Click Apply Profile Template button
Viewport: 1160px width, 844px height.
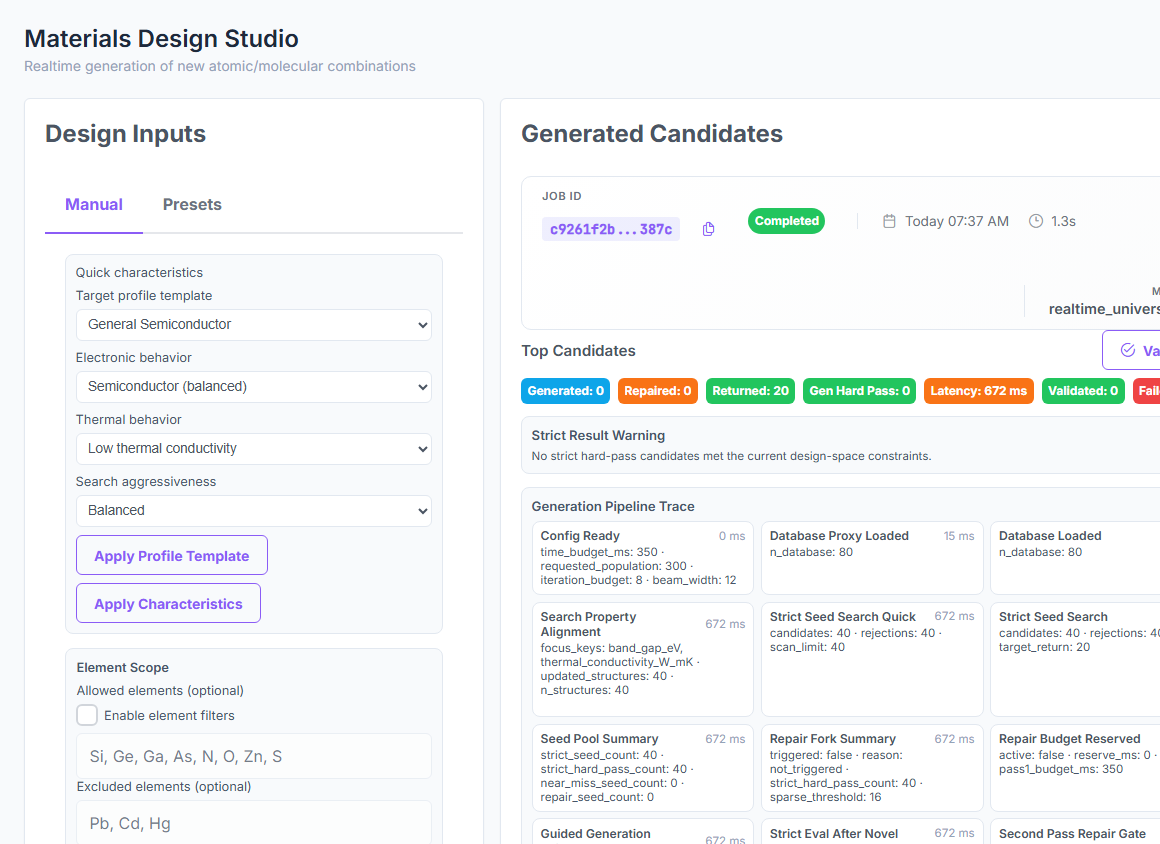pyautogui.click(x=172, y=556)
